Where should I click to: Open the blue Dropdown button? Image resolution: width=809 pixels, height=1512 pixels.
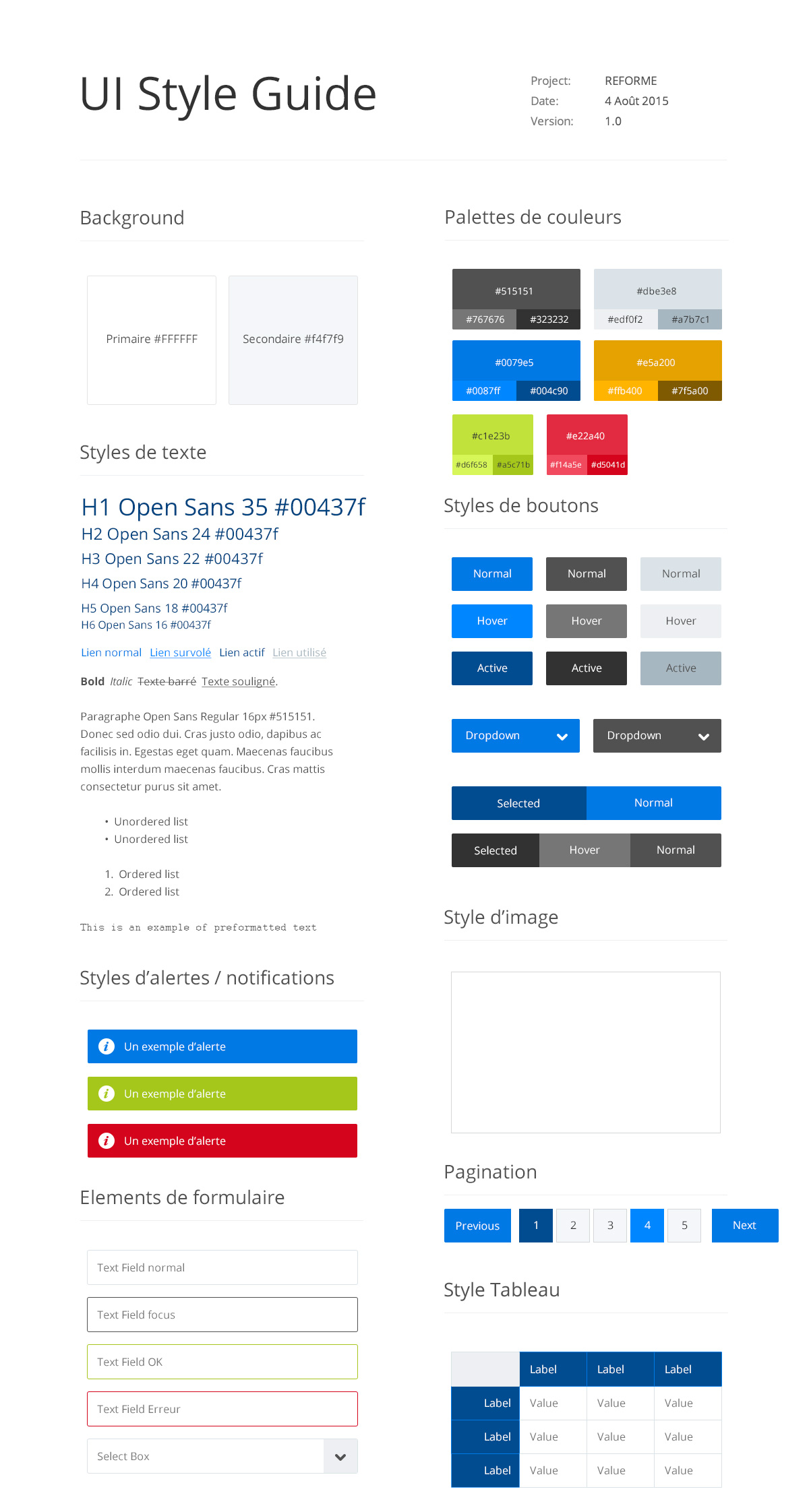(516, 736)
